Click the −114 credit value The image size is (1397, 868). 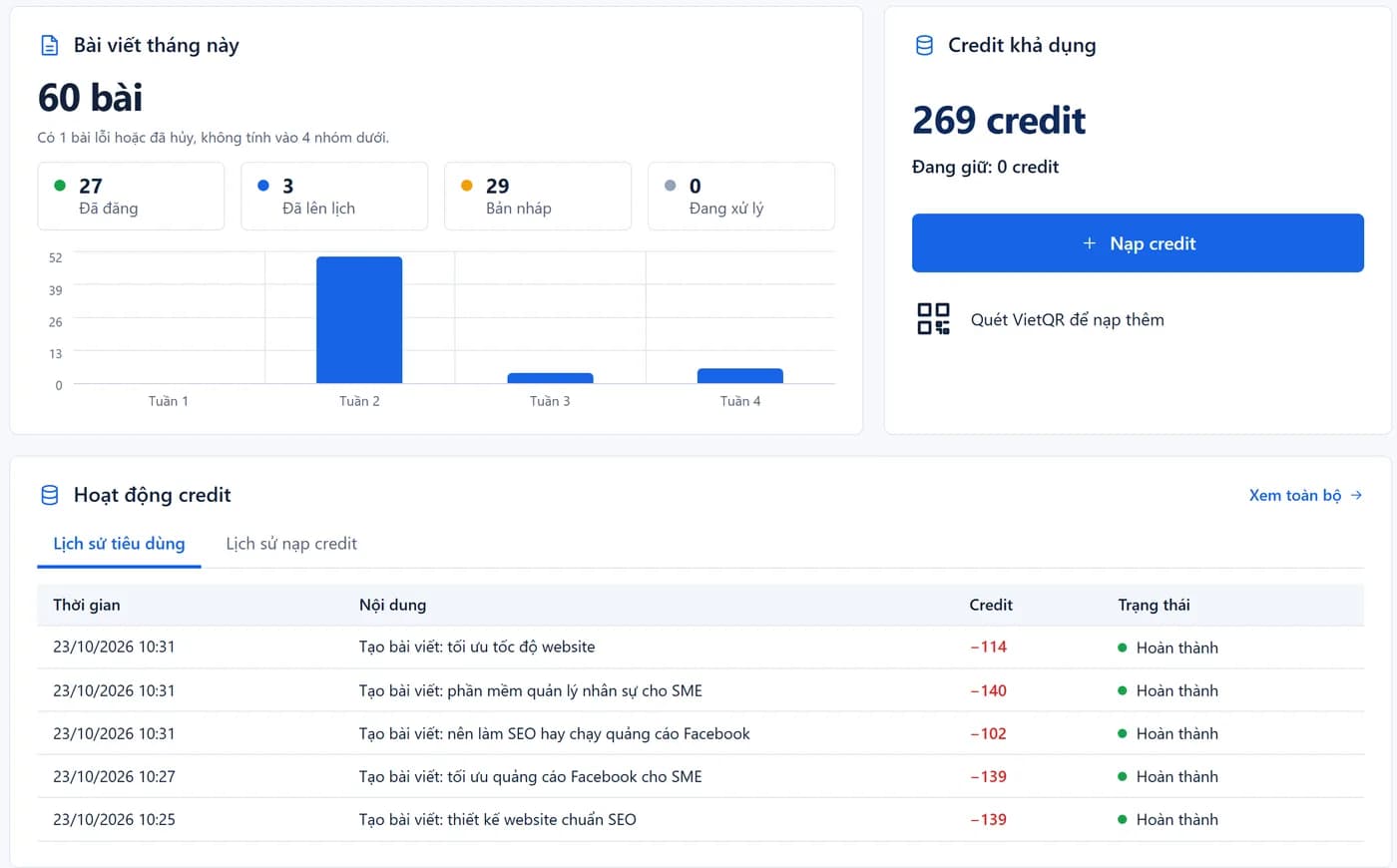(988, 648)
